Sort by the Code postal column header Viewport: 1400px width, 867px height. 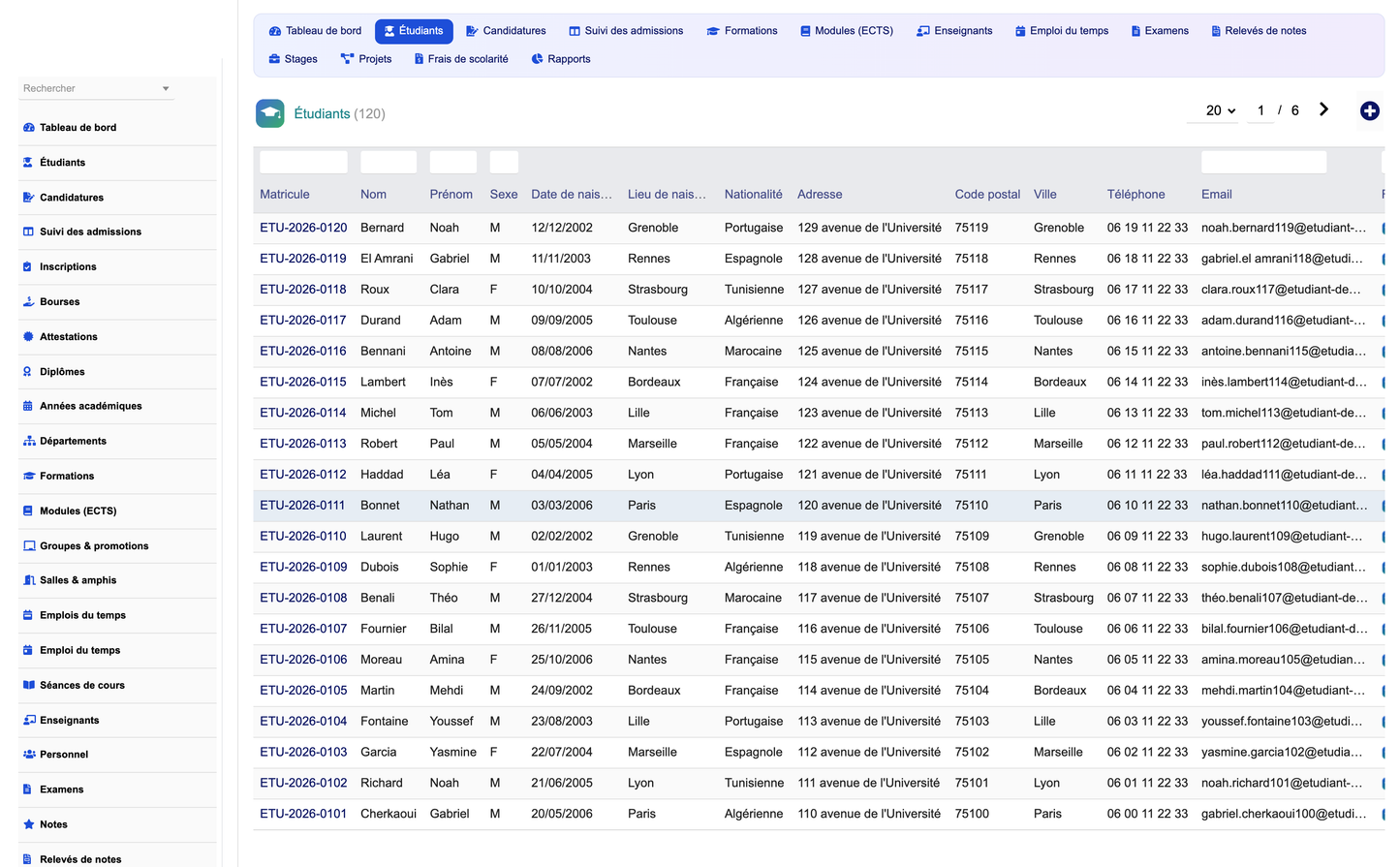pyautogui.click(x=987, y=195)
